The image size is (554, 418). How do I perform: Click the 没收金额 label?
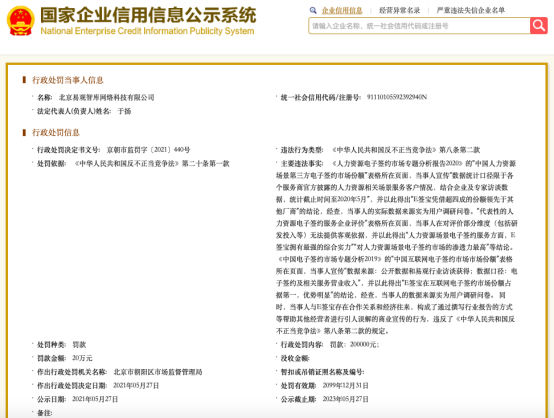[295, 358]
